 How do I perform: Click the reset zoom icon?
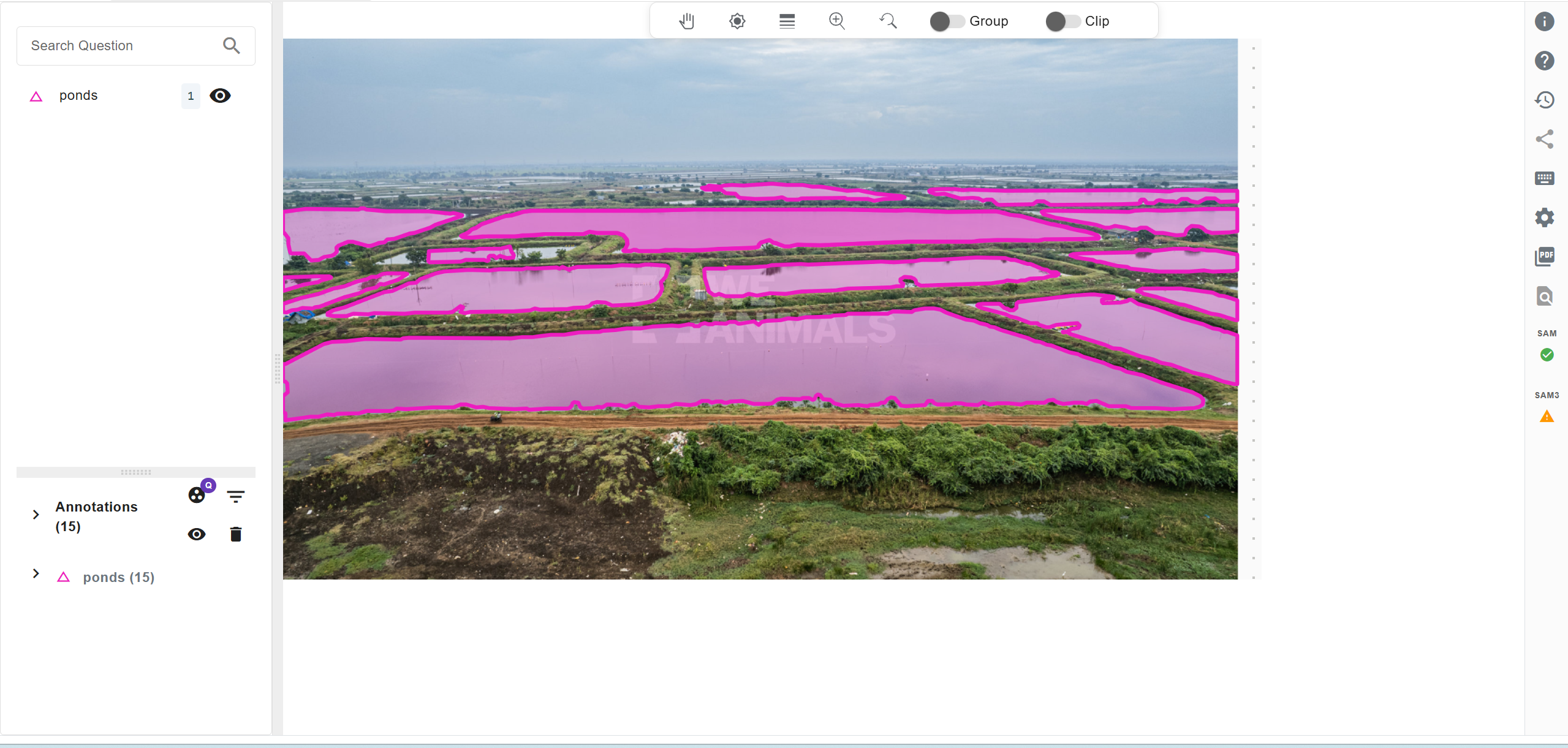(x=888, y=21)
